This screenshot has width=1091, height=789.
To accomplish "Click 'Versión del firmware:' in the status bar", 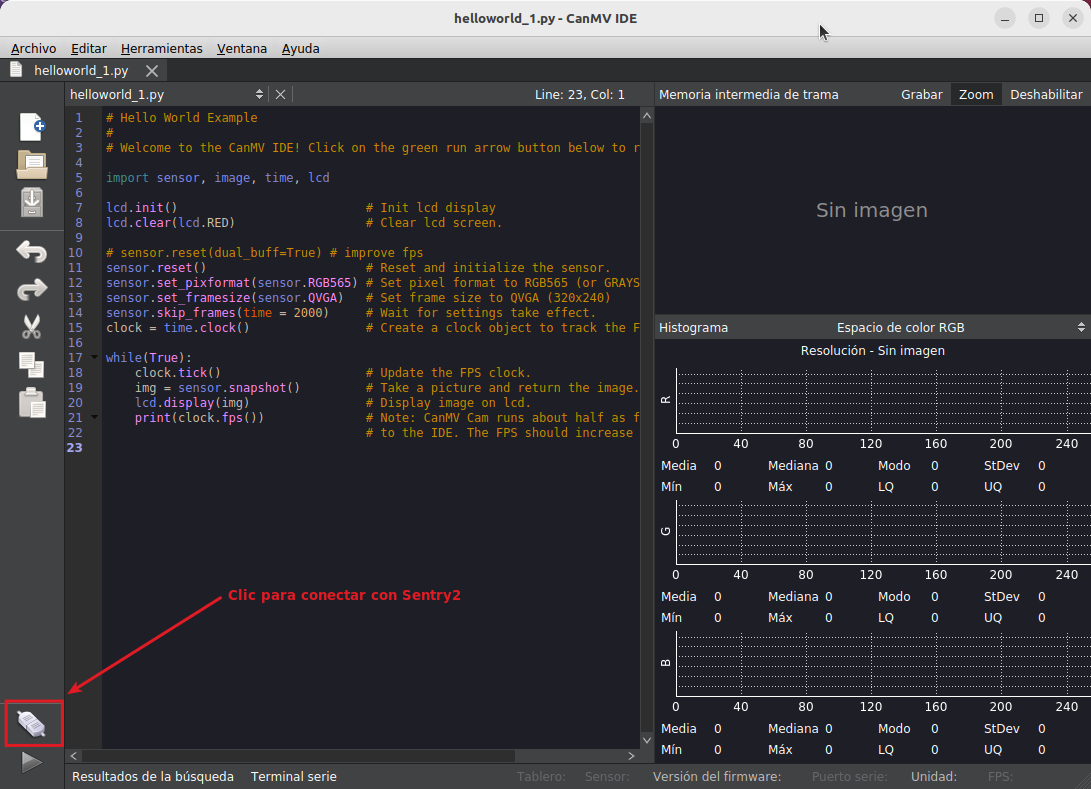I will [x=717, y=776].
